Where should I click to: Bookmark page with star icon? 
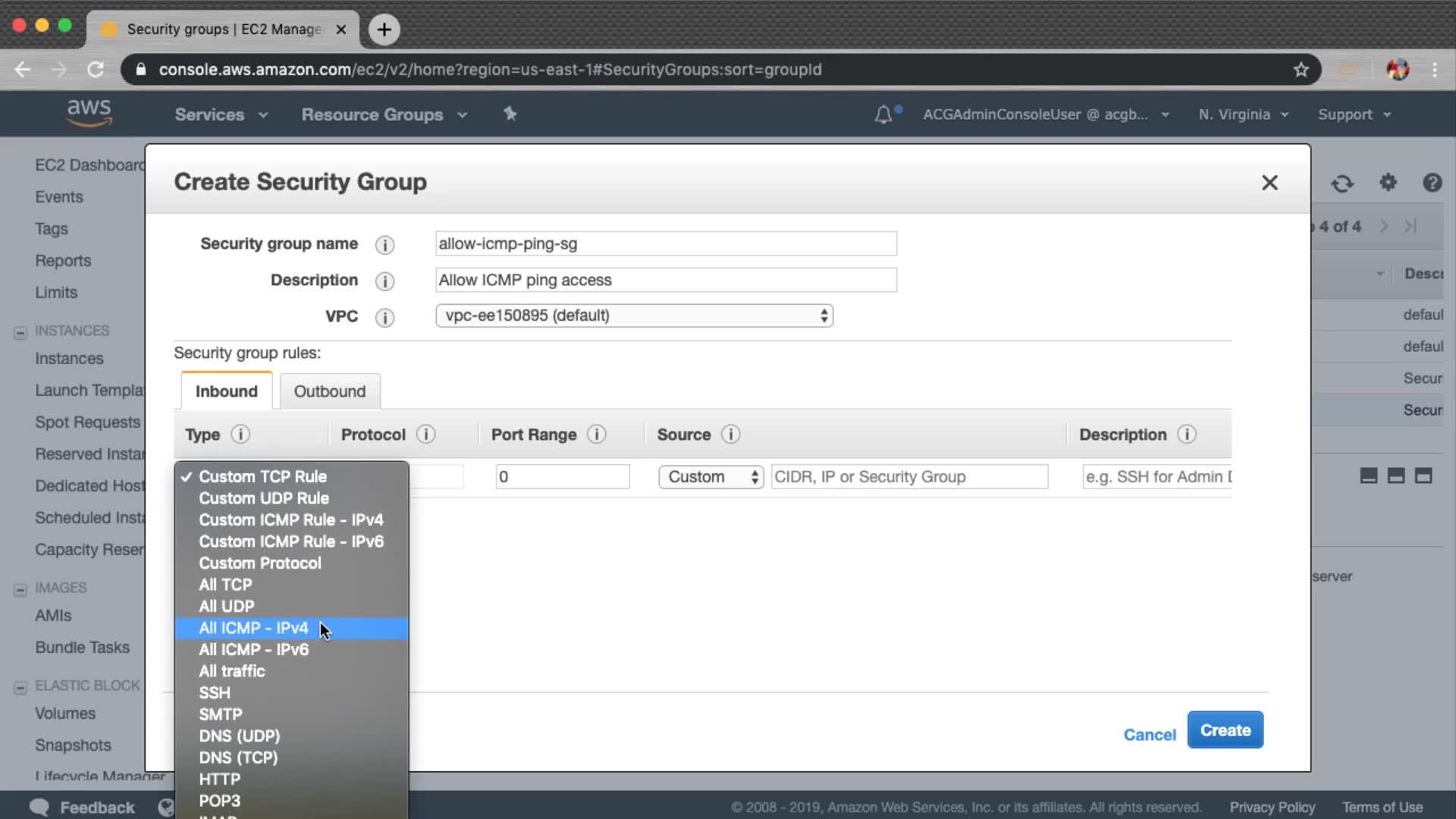coord(1301,70)
